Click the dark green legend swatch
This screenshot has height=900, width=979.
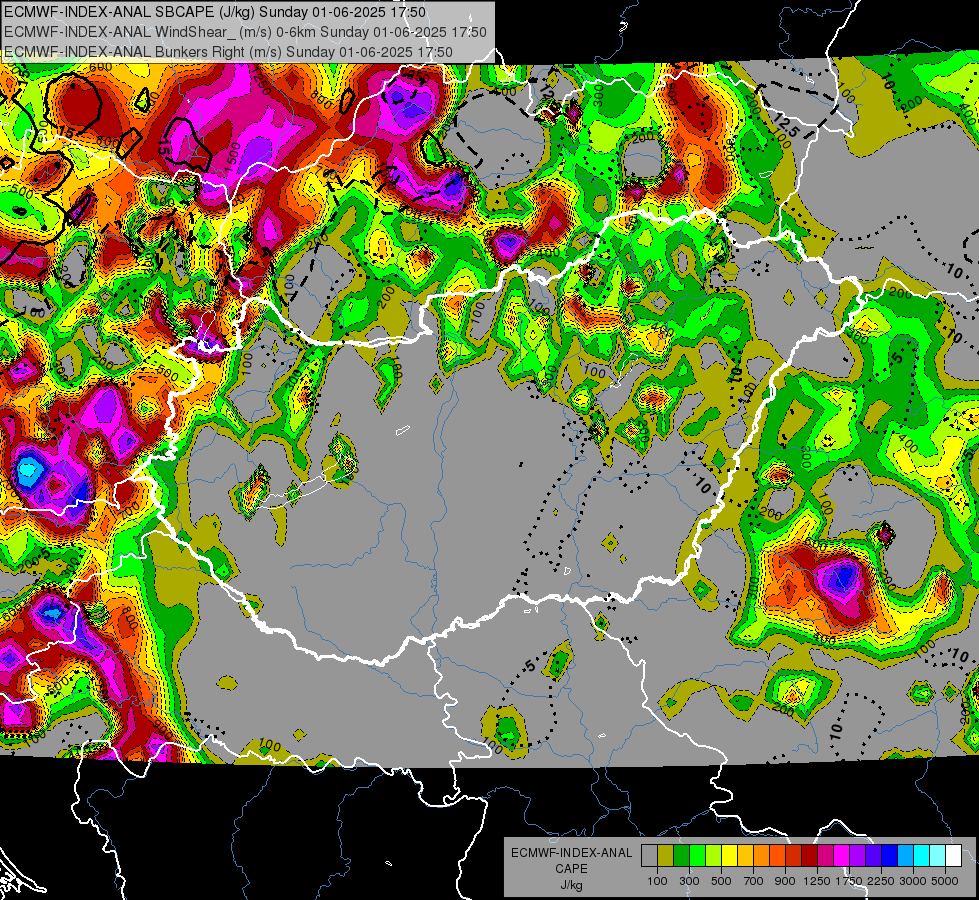coord(681,855)
